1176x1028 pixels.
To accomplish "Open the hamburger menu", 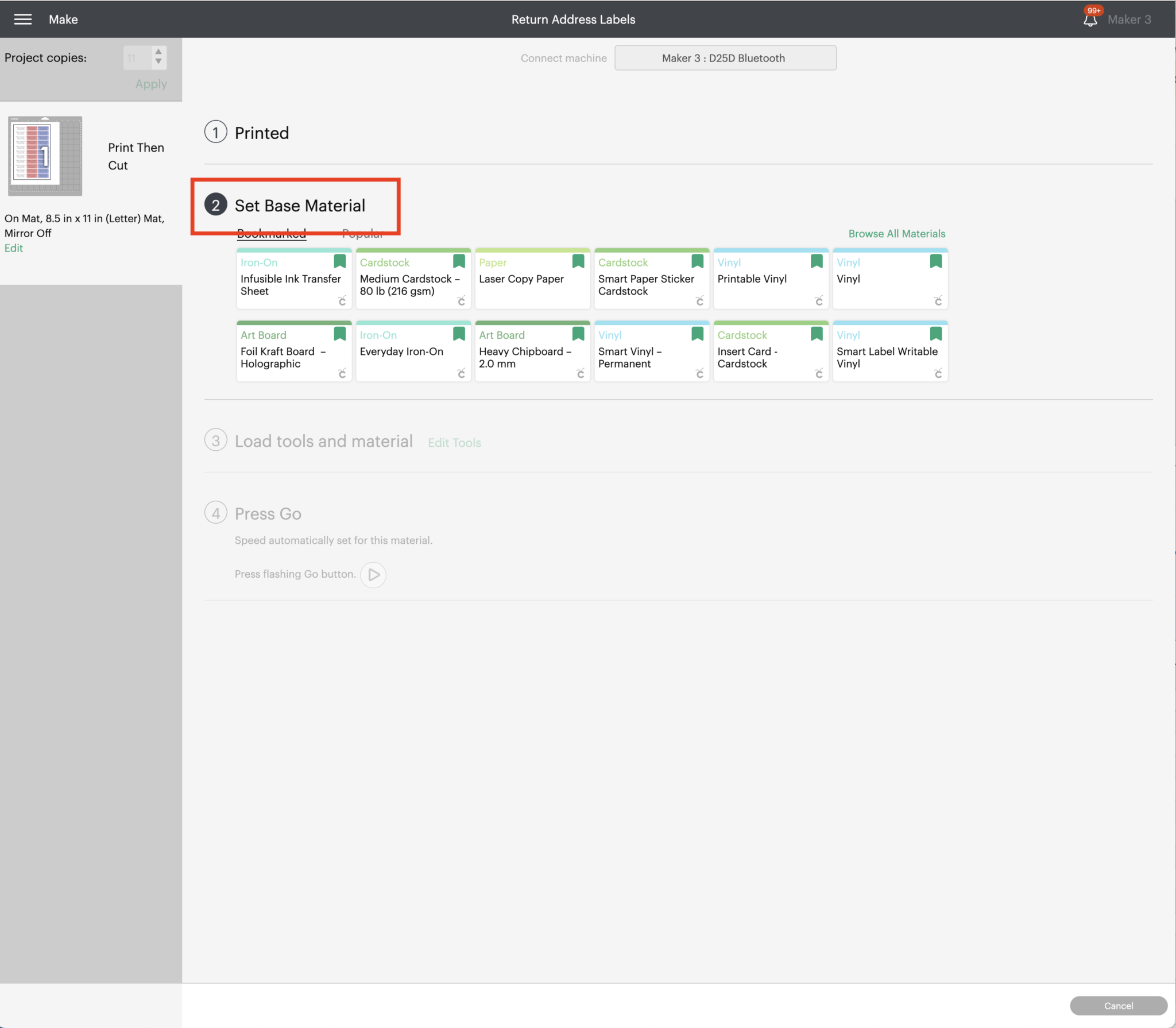I will click(x=22, y=19).
